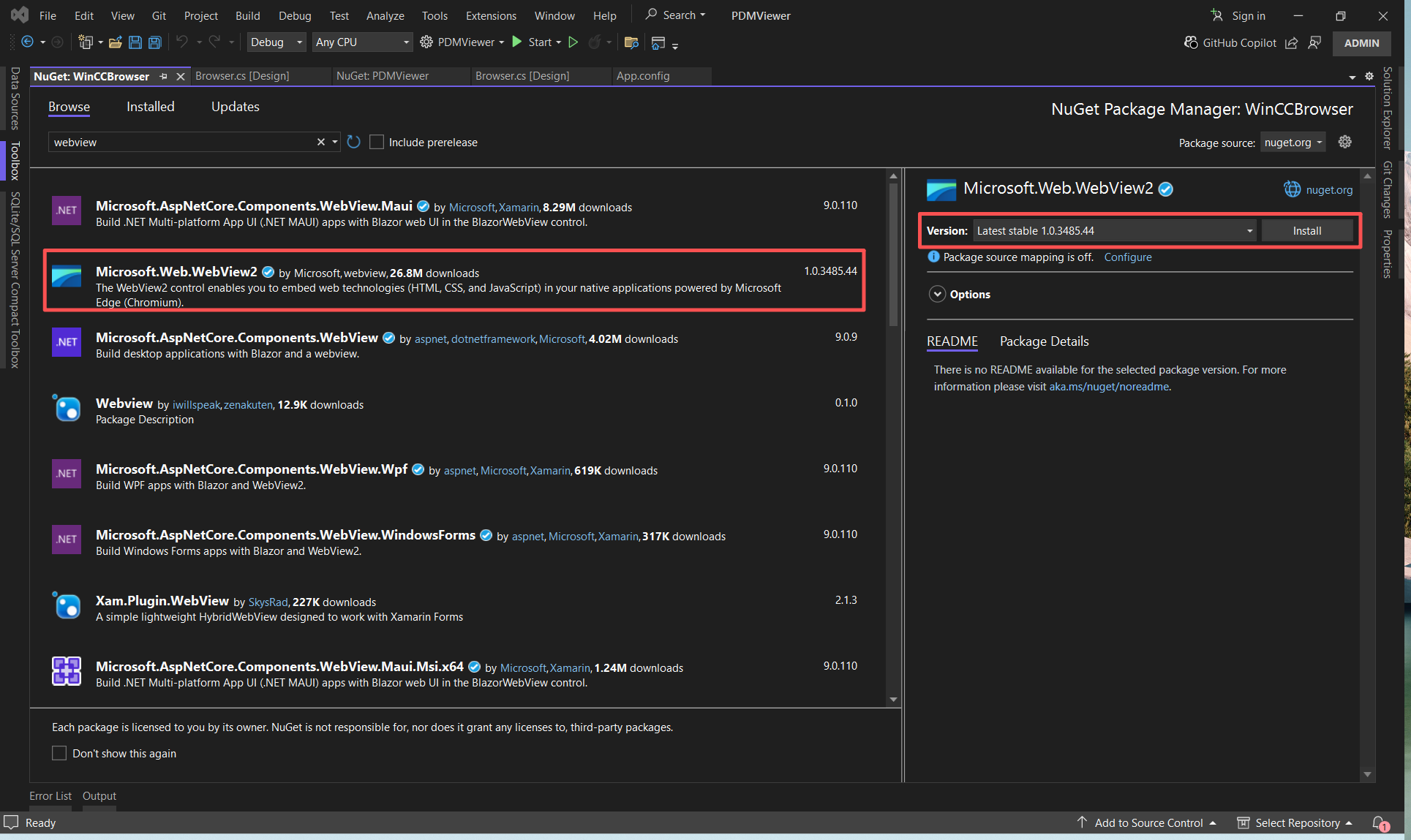Close the NuGet: WinCCBrowser tab
The width and height of the screenshot is (1411, 840).
point(181,76)
